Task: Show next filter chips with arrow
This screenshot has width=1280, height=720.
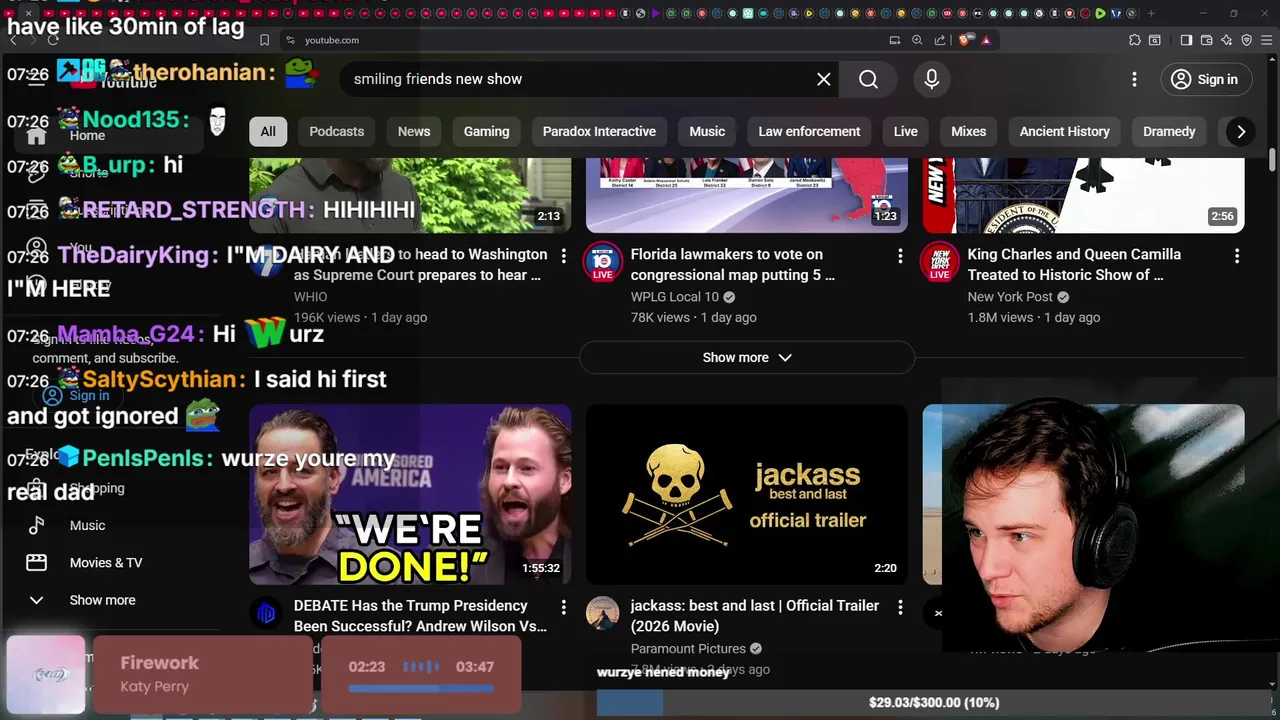Action: tap(1240, 131)
